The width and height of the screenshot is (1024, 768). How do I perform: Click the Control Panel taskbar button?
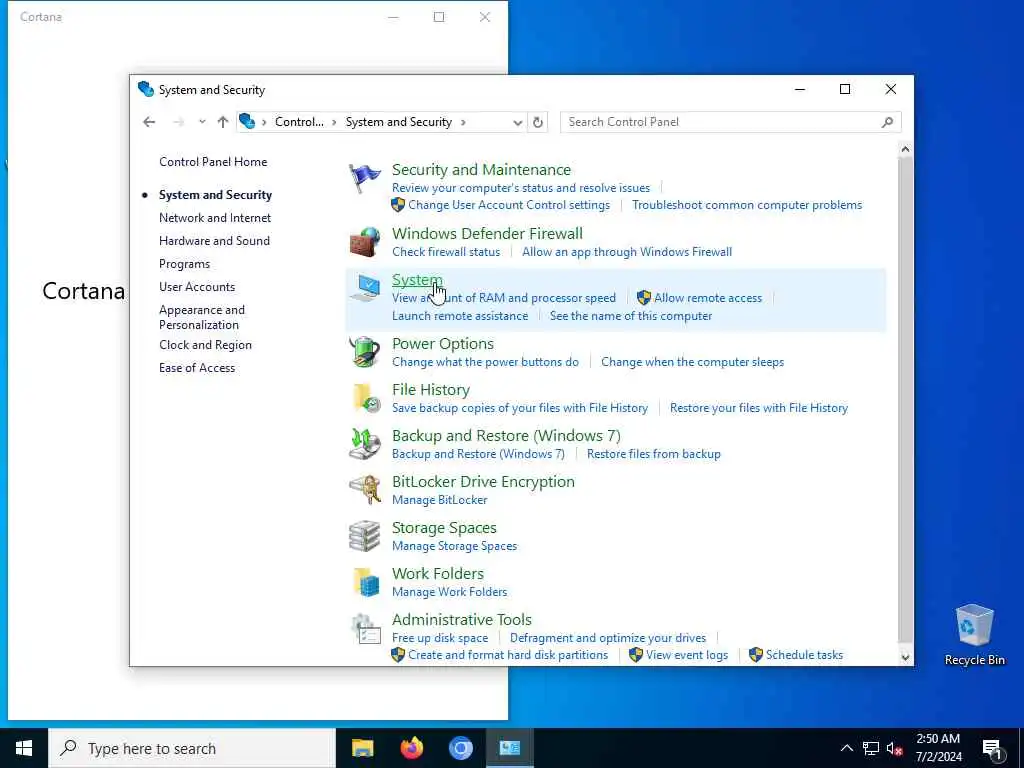(x=509, y=748)
